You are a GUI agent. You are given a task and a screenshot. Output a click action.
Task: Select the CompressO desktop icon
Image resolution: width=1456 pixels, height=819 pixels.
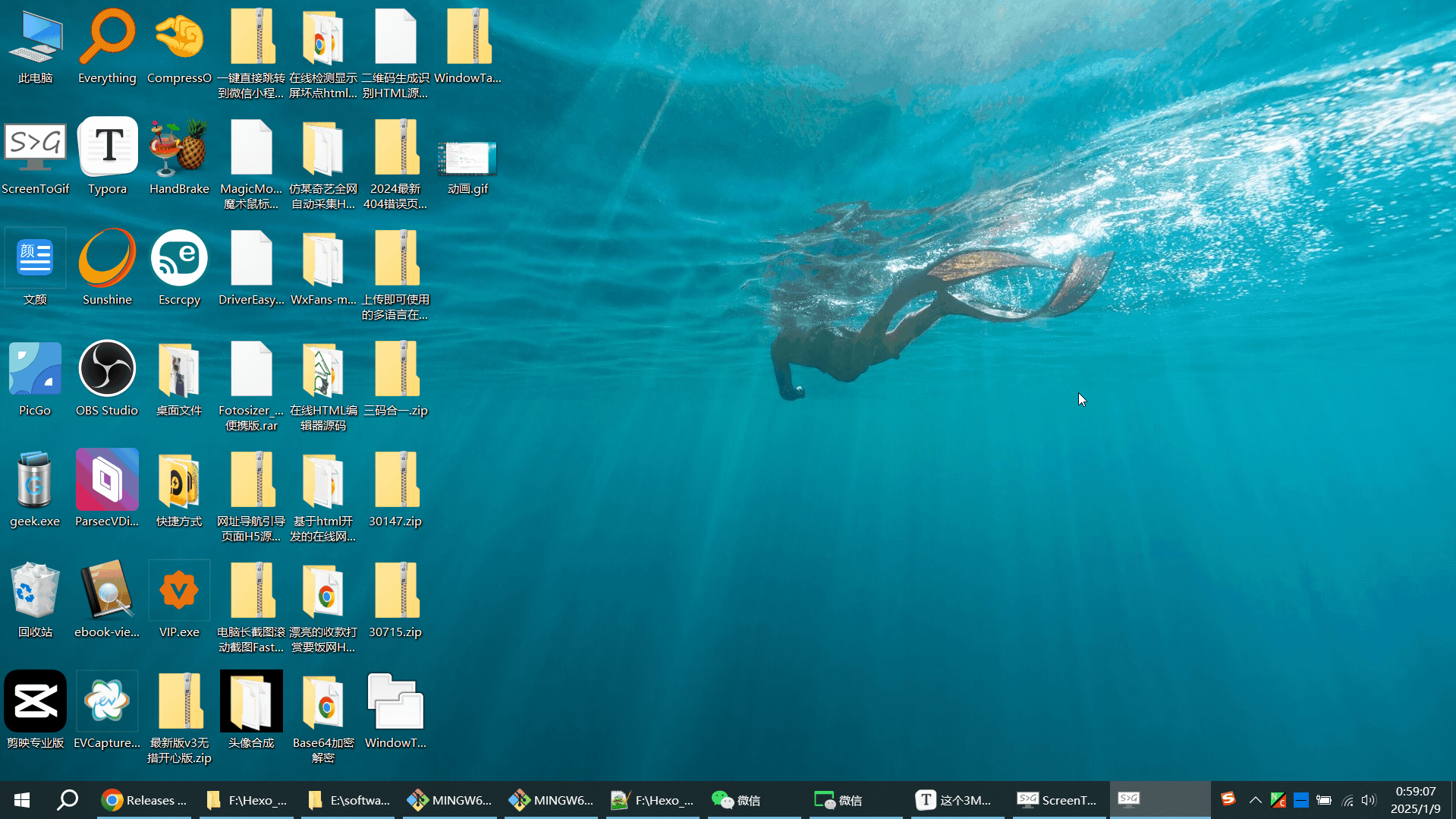pyautogui.click(x=179, y=47)
